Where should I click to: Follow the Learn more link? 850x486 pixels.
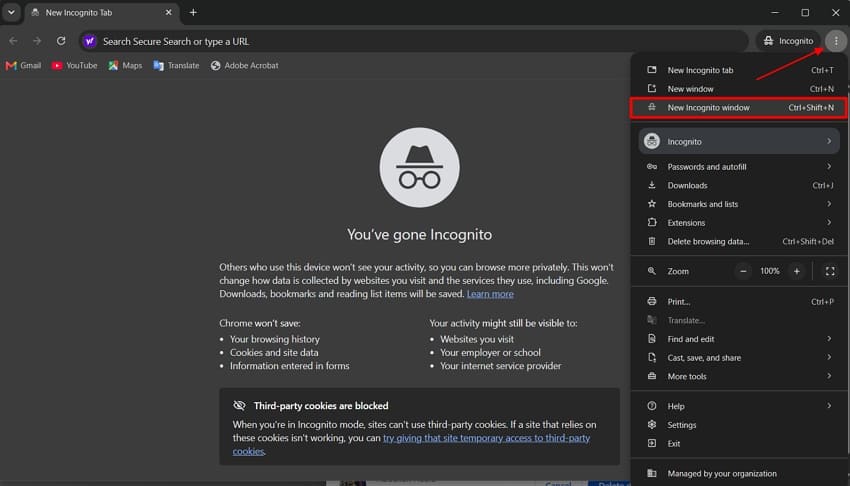coord(490,294)
